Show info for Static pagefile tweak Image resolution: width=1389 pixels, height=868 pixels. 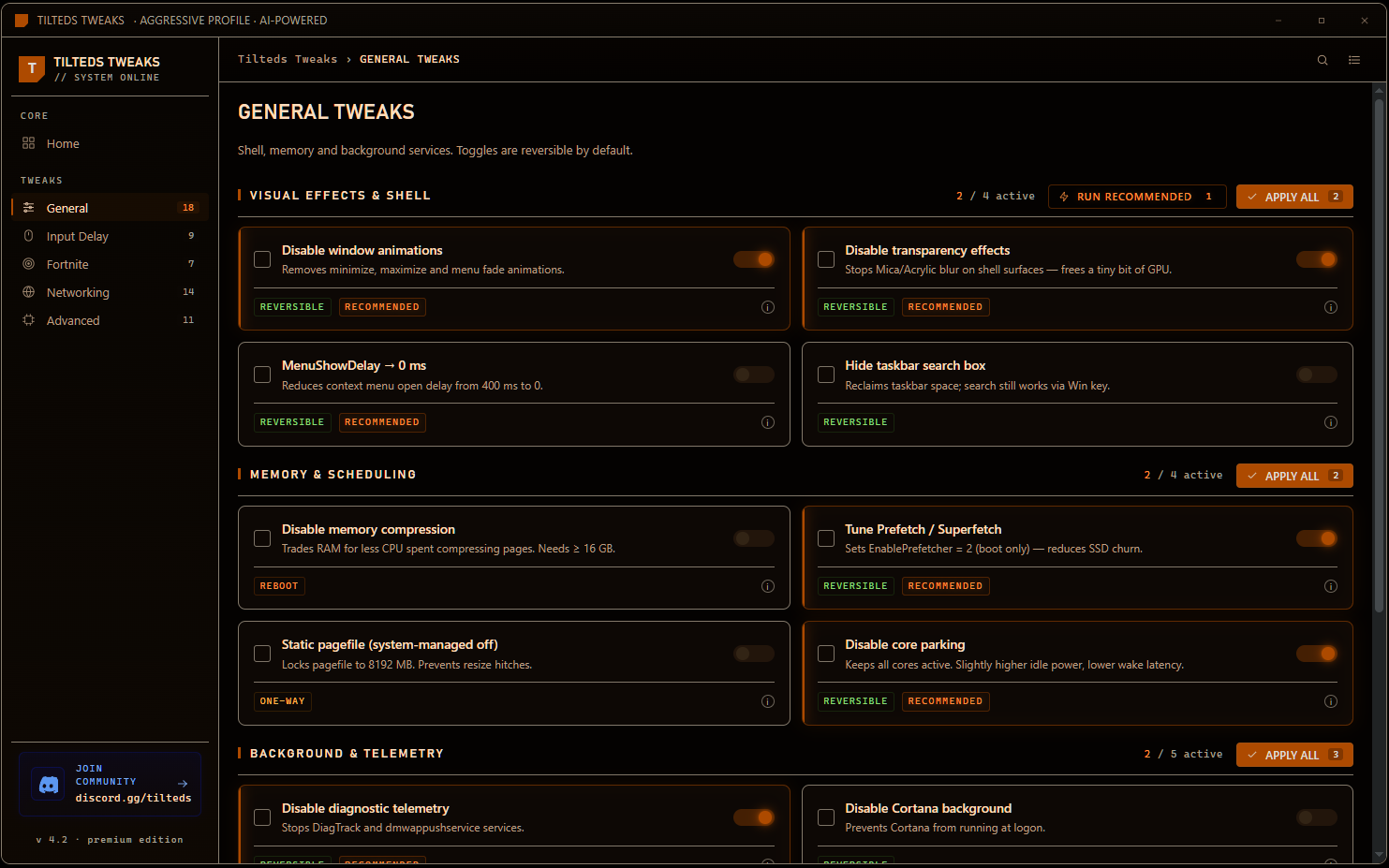768,701
